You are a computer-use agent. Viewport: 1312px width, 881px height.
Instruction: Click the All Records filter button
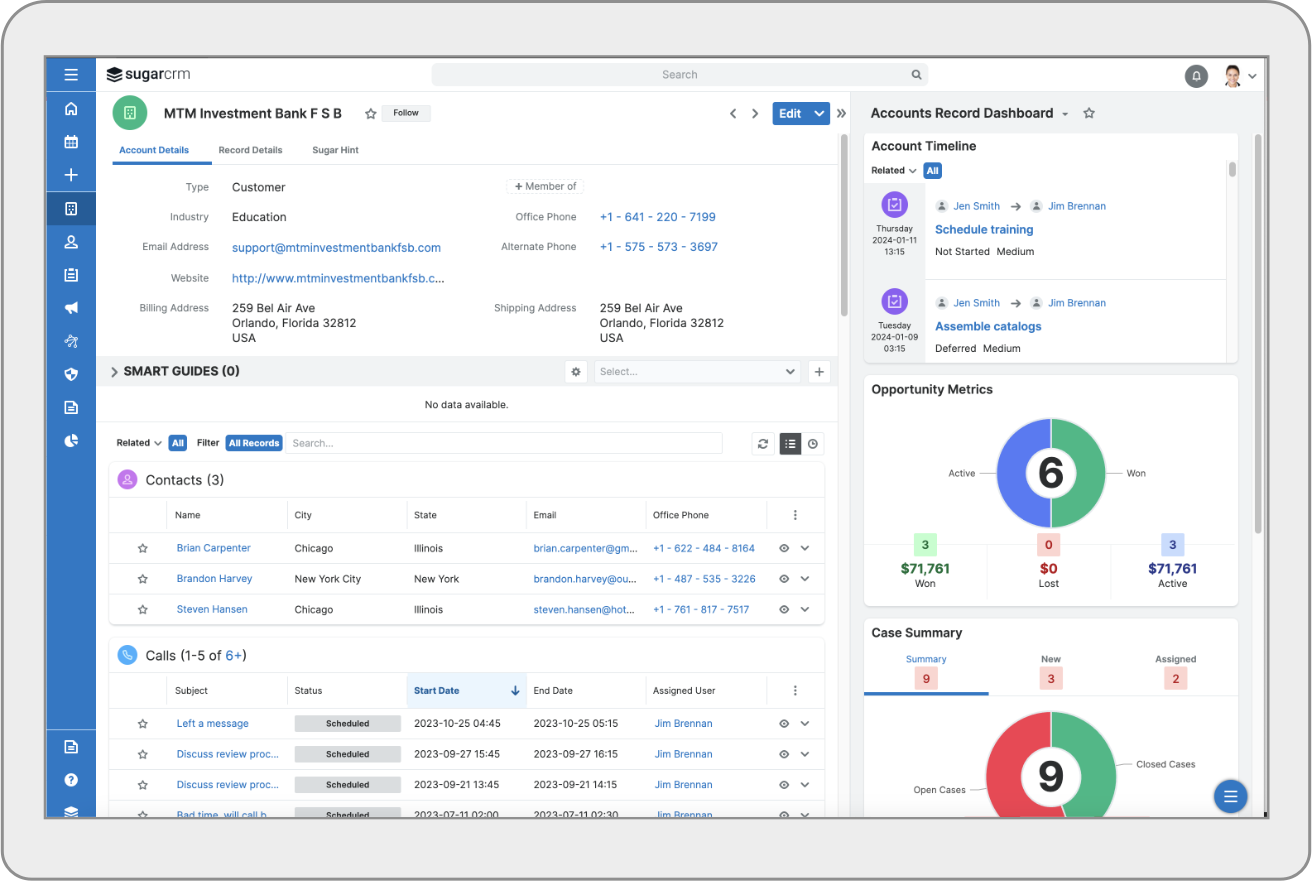click(x=254, y=443)
